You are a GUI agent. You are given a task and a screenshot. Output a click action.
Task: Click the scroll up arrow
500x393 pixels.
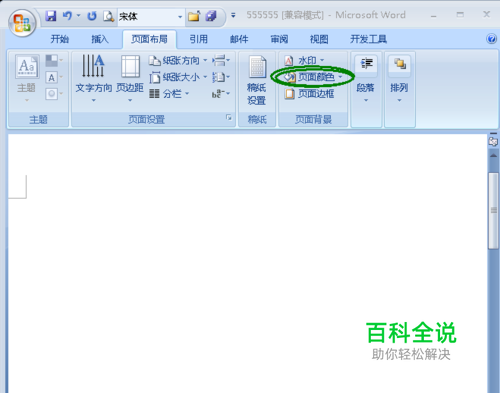(494, 155)
